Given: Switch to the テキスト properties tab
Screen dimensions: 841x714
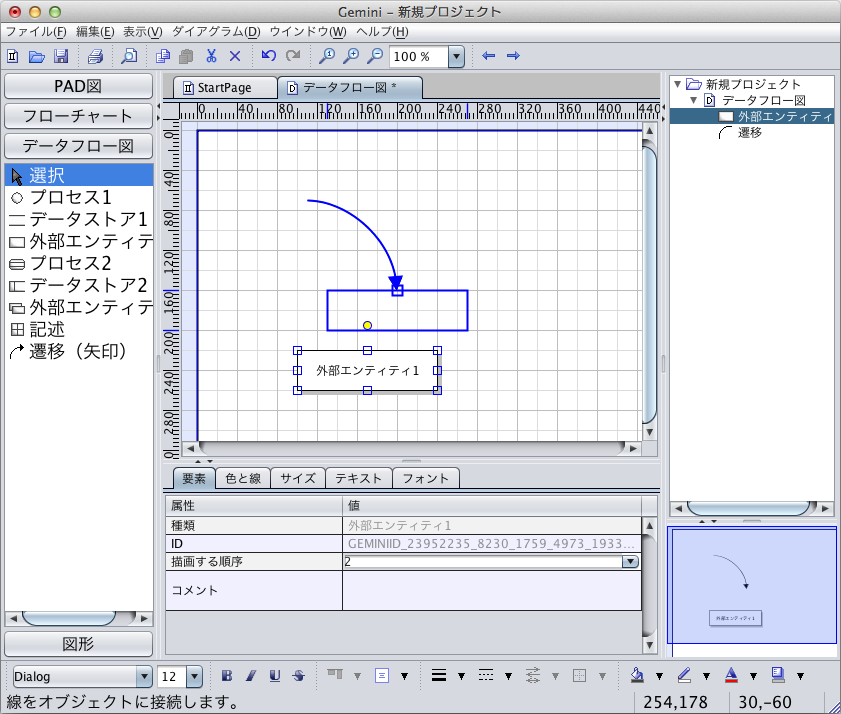Looking at the screenshot, I should [x=358, y=478].
